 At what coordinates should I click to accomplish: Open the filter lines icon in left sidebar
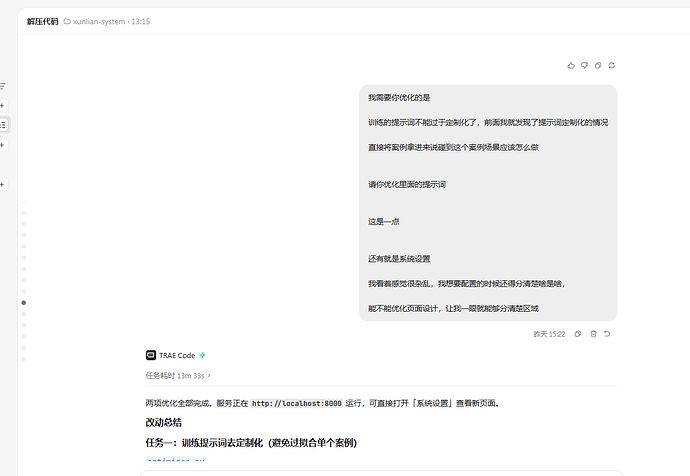[x=2, y=86]
